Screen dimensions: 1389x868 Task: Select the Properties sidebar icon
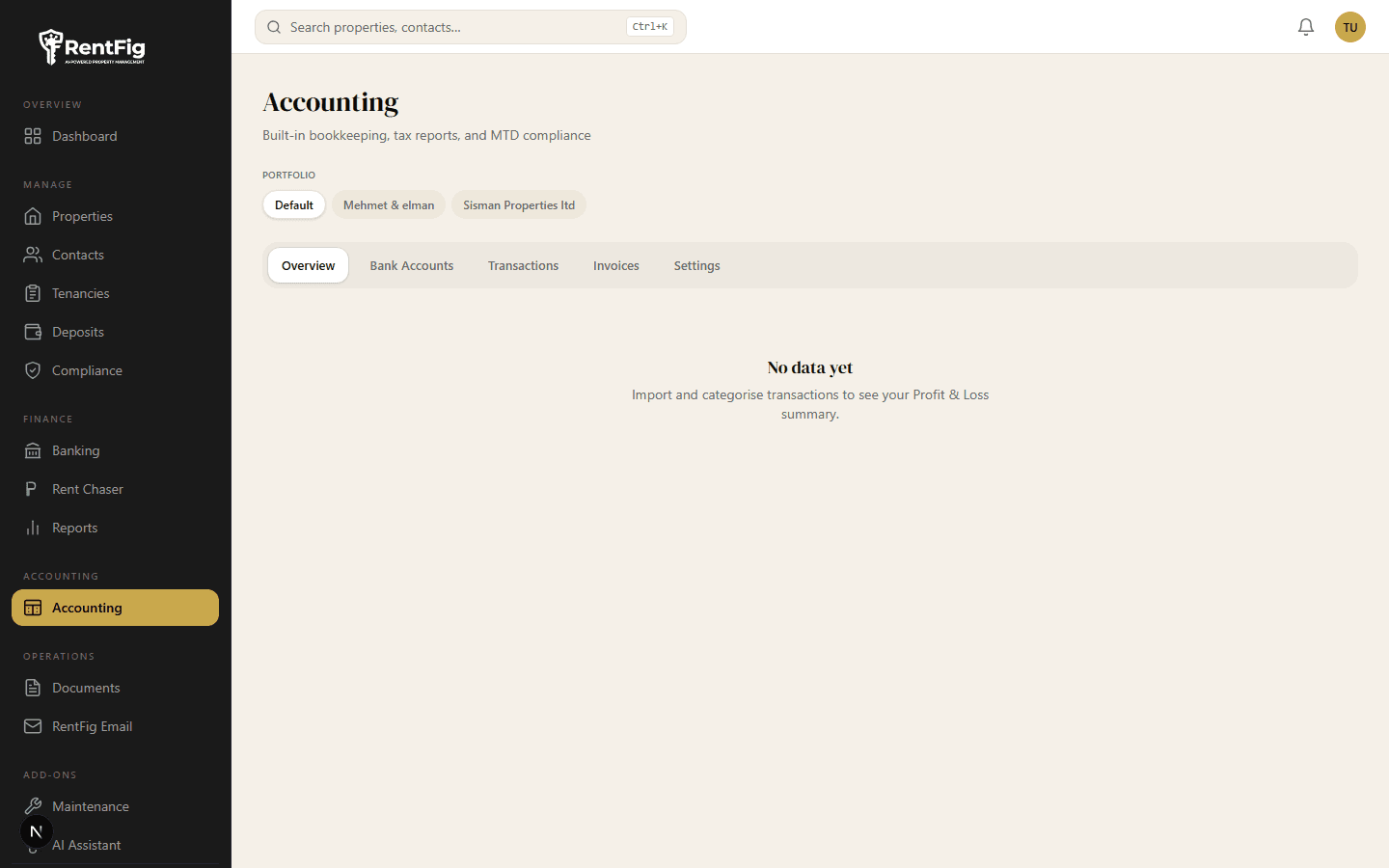32,216
